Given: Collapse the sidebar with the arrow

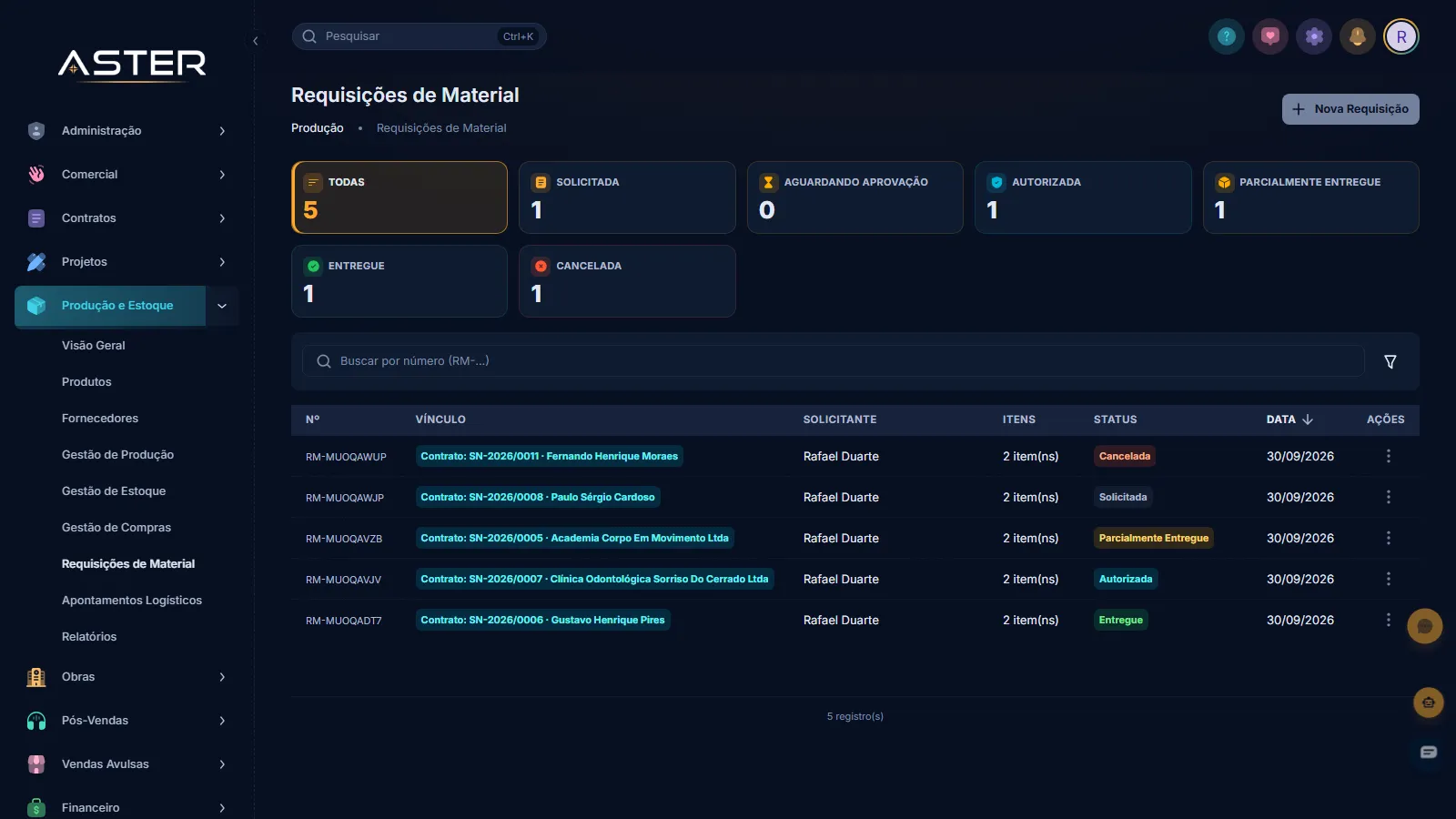Looking at the screenshot, I should point(256,41).
